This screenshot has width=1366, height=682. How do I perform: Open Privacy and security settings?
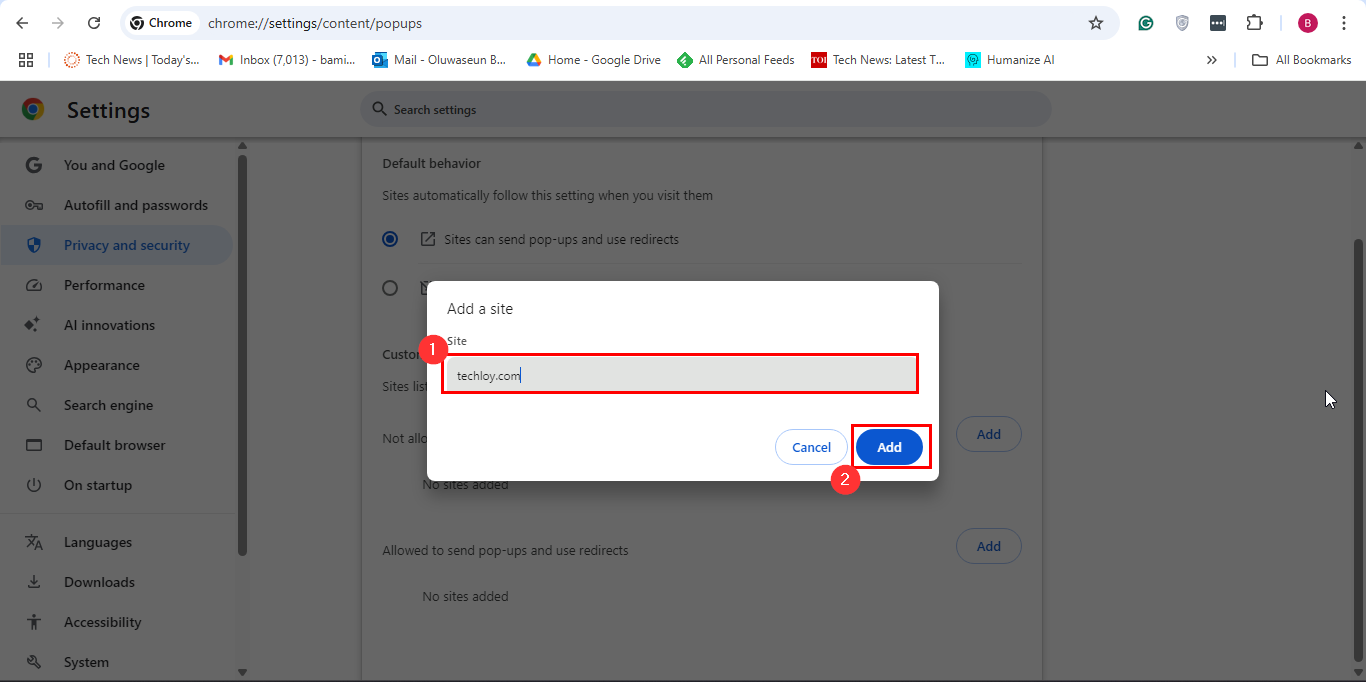(x=126, y=245)
